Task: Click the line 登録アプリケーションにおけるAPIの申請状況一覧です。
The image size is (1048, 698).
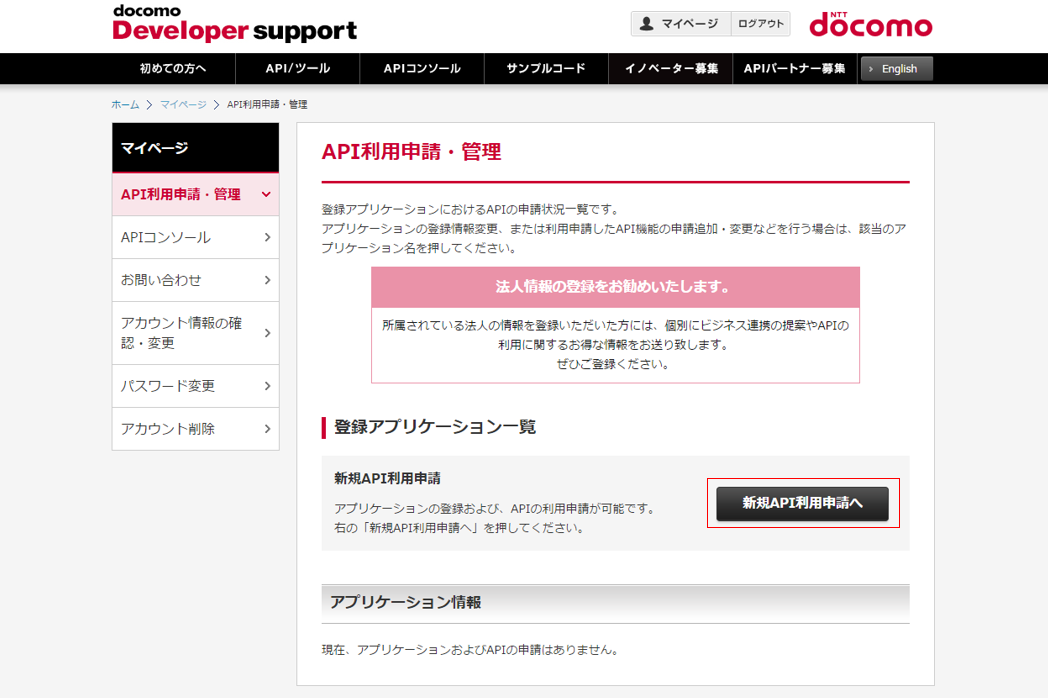Action: tap(473, 209)
